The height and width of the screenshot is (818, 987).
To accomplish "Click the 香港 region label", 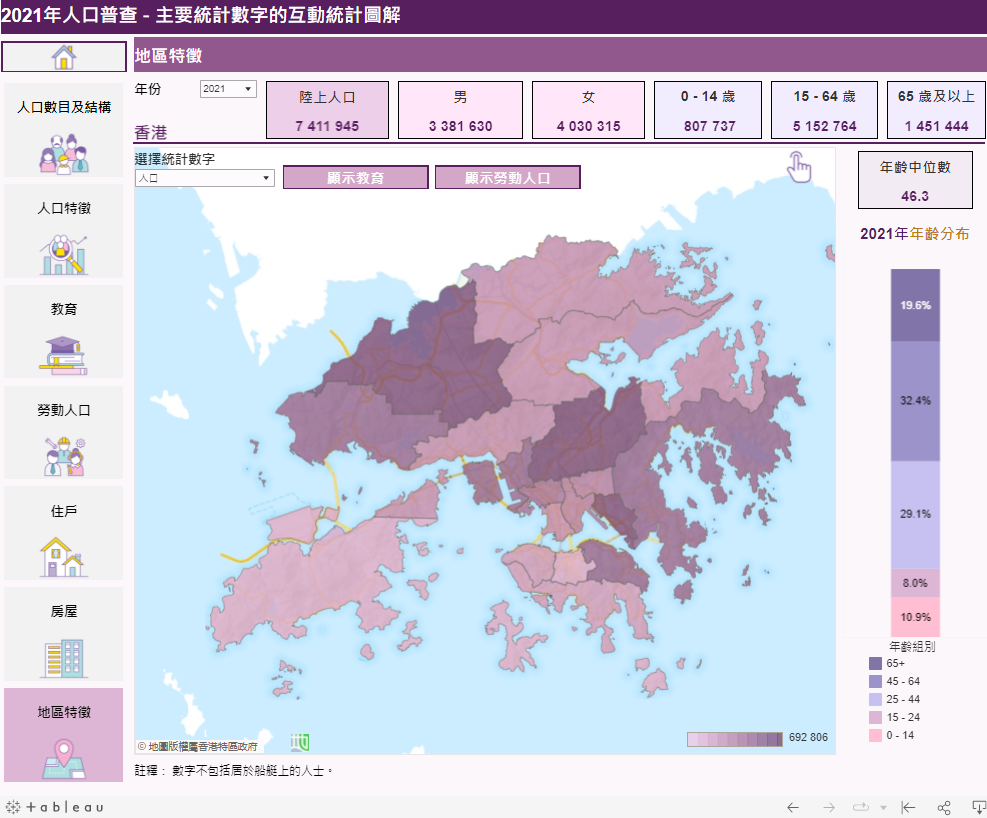I will point(151,133).
